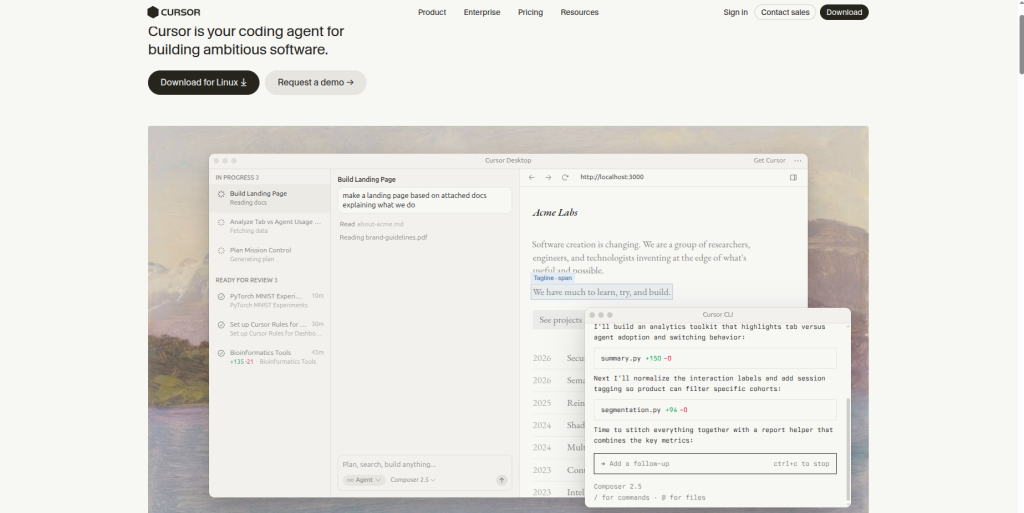Click Download for Linux button
This screenshot has width=1024, height=513.
(x=204, y=82)
